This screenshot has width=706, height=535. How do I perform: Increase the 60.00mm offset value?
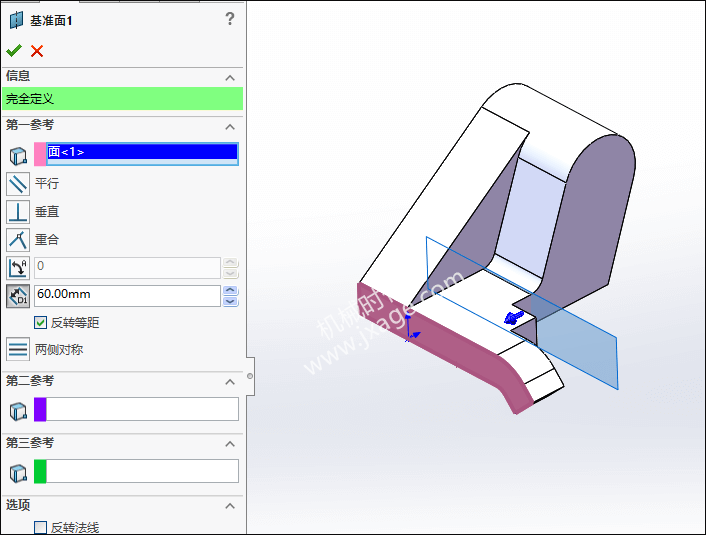pyautogui.click(x=231, y=290)
